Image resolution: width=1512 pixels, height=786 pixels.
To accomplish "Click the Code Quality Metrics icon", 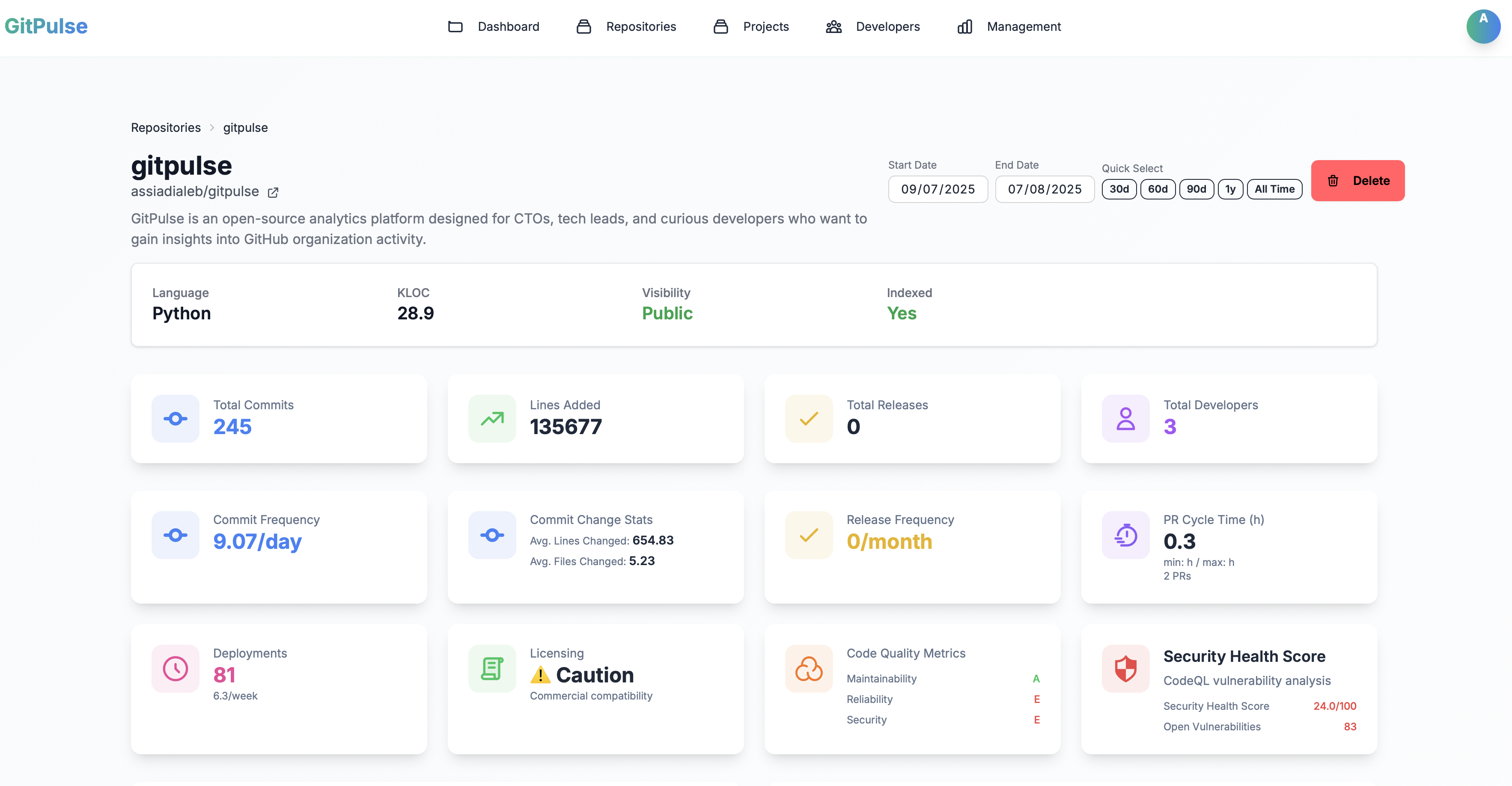I will click(809, 669).
